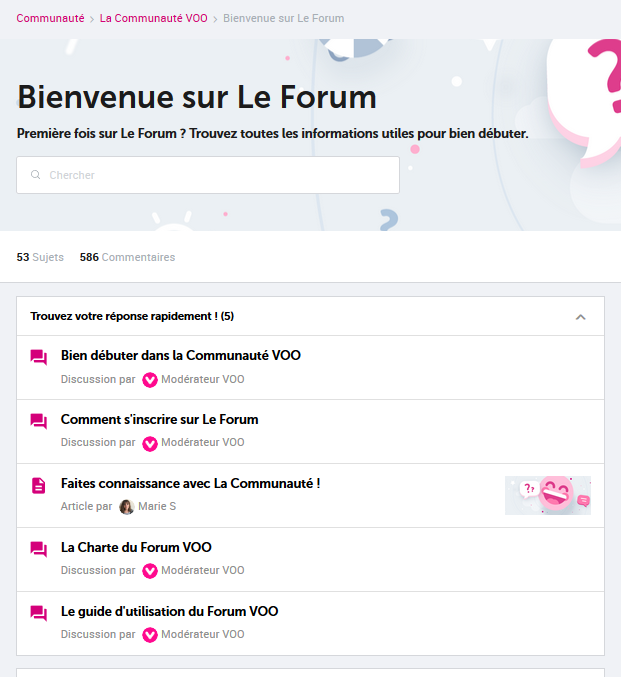This screenshot has height=677, width=621.
Task: Click article document icon beside Faites connaissance
Action: pyautogui.click(x=38, y=485)
